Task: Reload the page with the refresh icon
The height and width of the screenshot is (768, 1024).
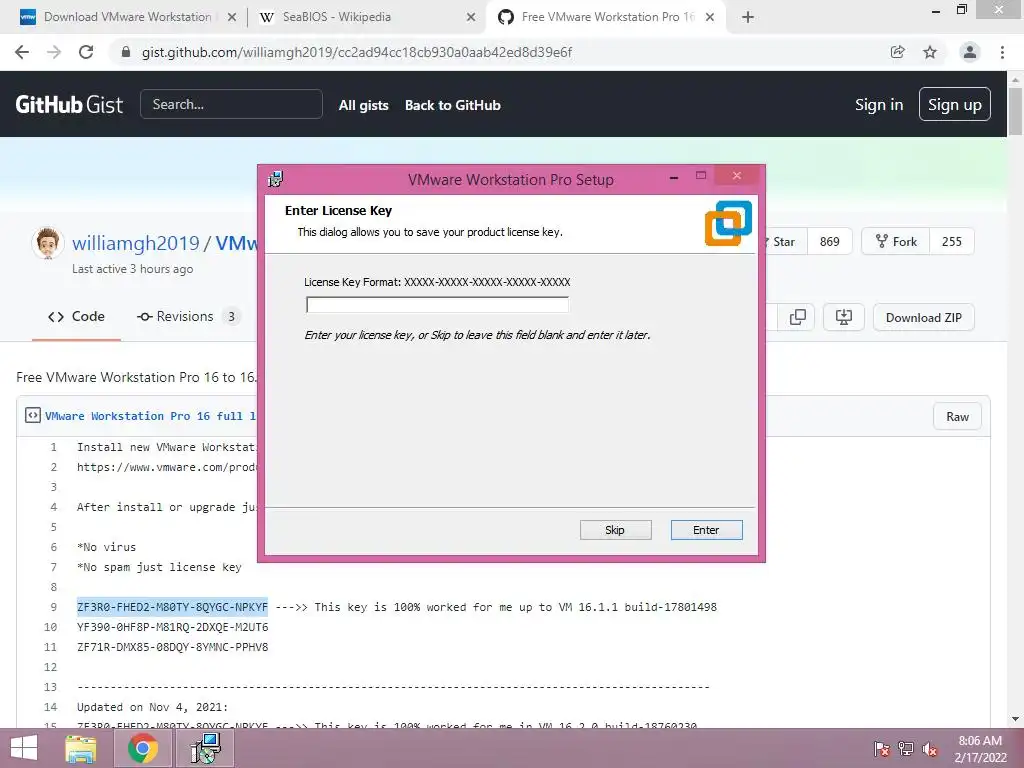Action: [x=86, y=52]
